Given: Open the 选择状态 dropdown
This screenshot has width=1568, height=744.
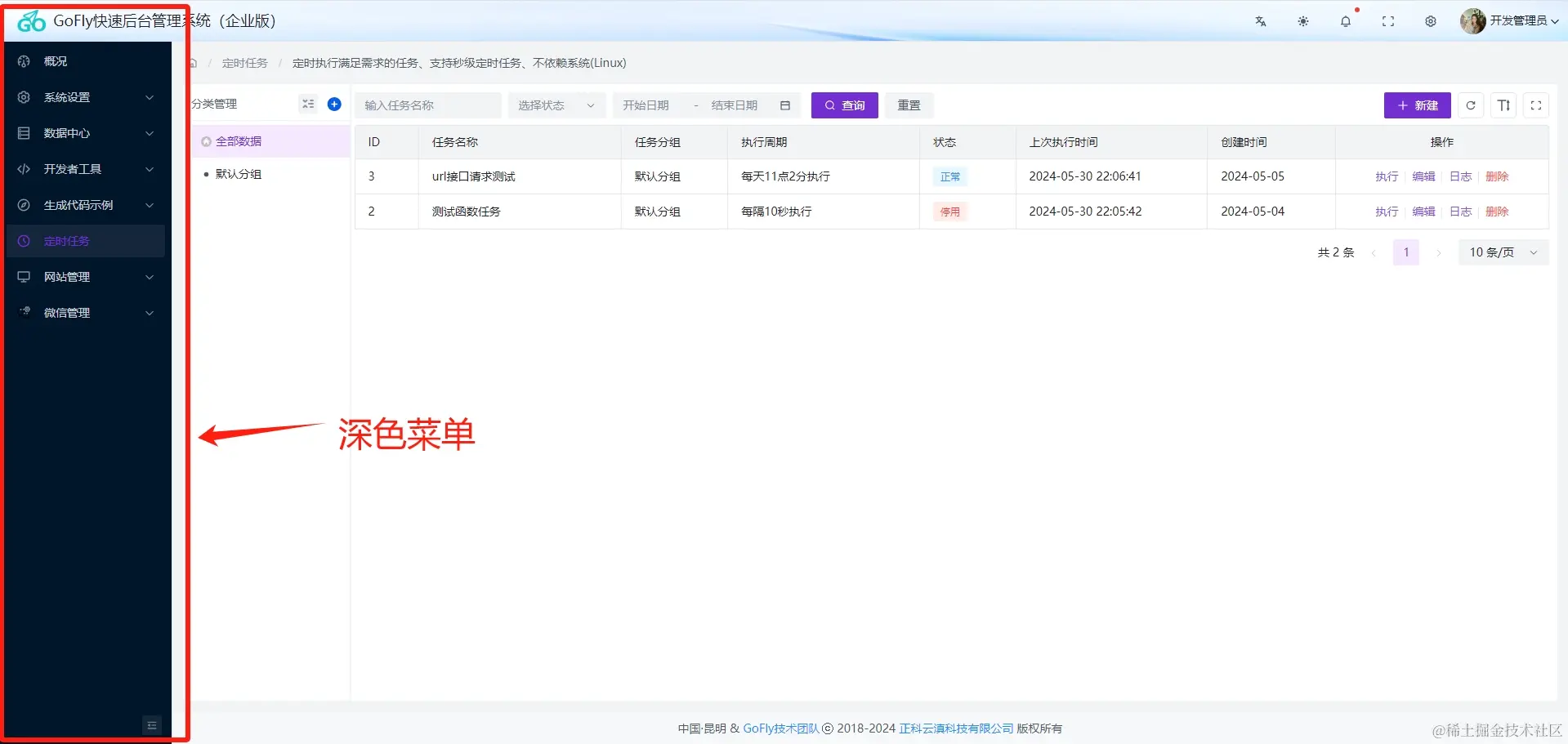Looking at the screenshot, I should pos(557,105).
